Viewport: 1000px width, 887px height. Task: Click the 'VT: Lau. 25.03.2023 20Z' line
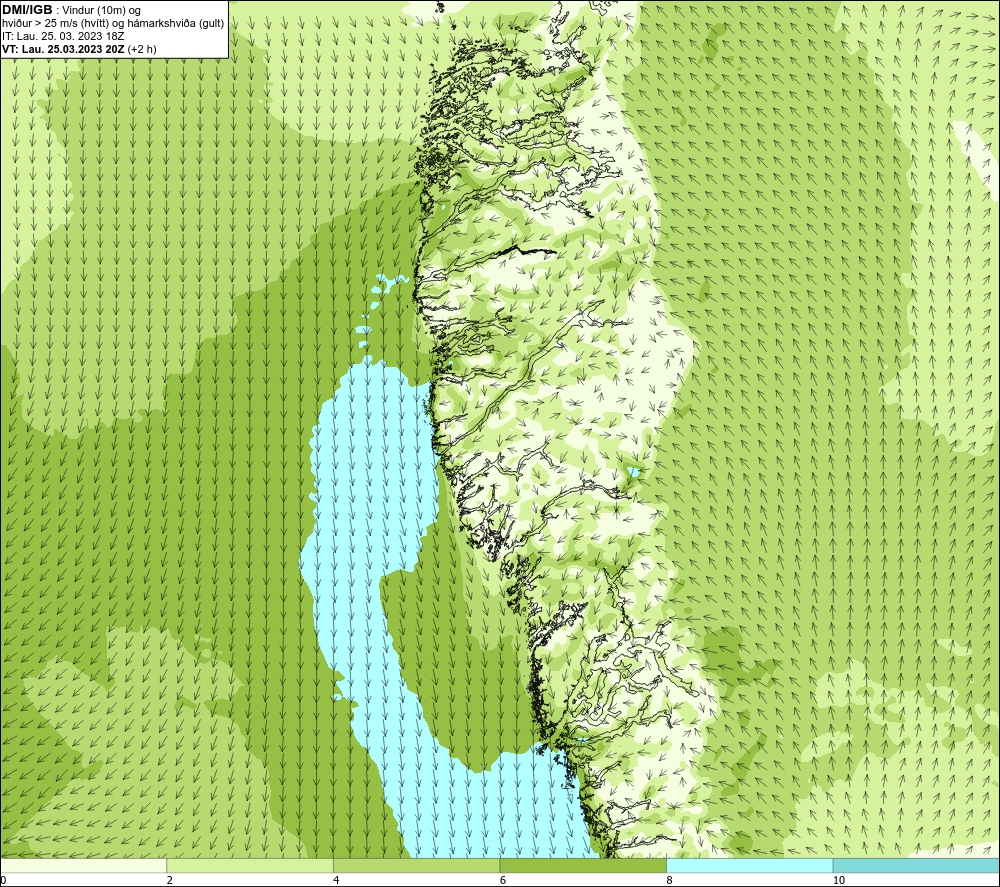point(63,48)
